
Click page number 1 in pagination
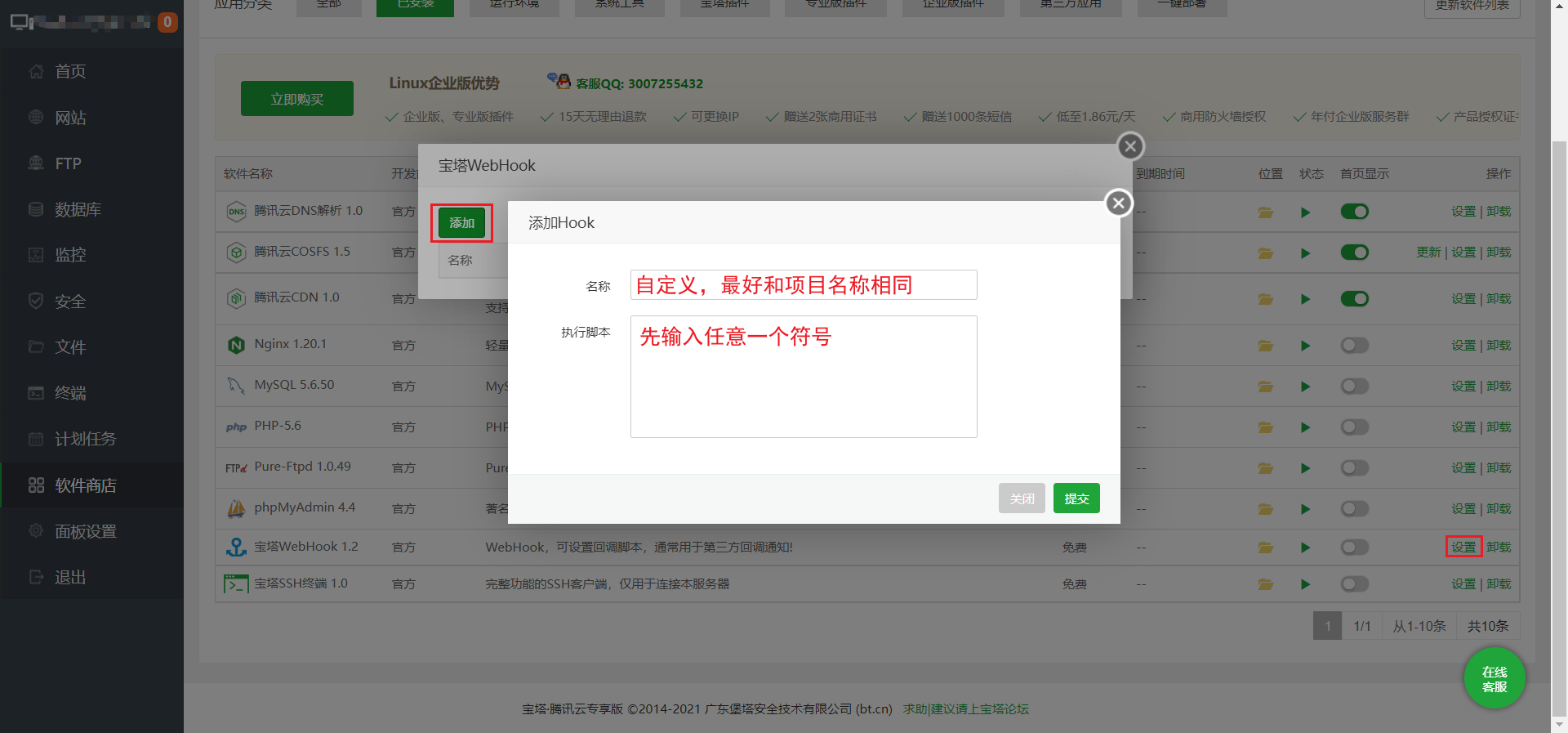[1327, 626]
